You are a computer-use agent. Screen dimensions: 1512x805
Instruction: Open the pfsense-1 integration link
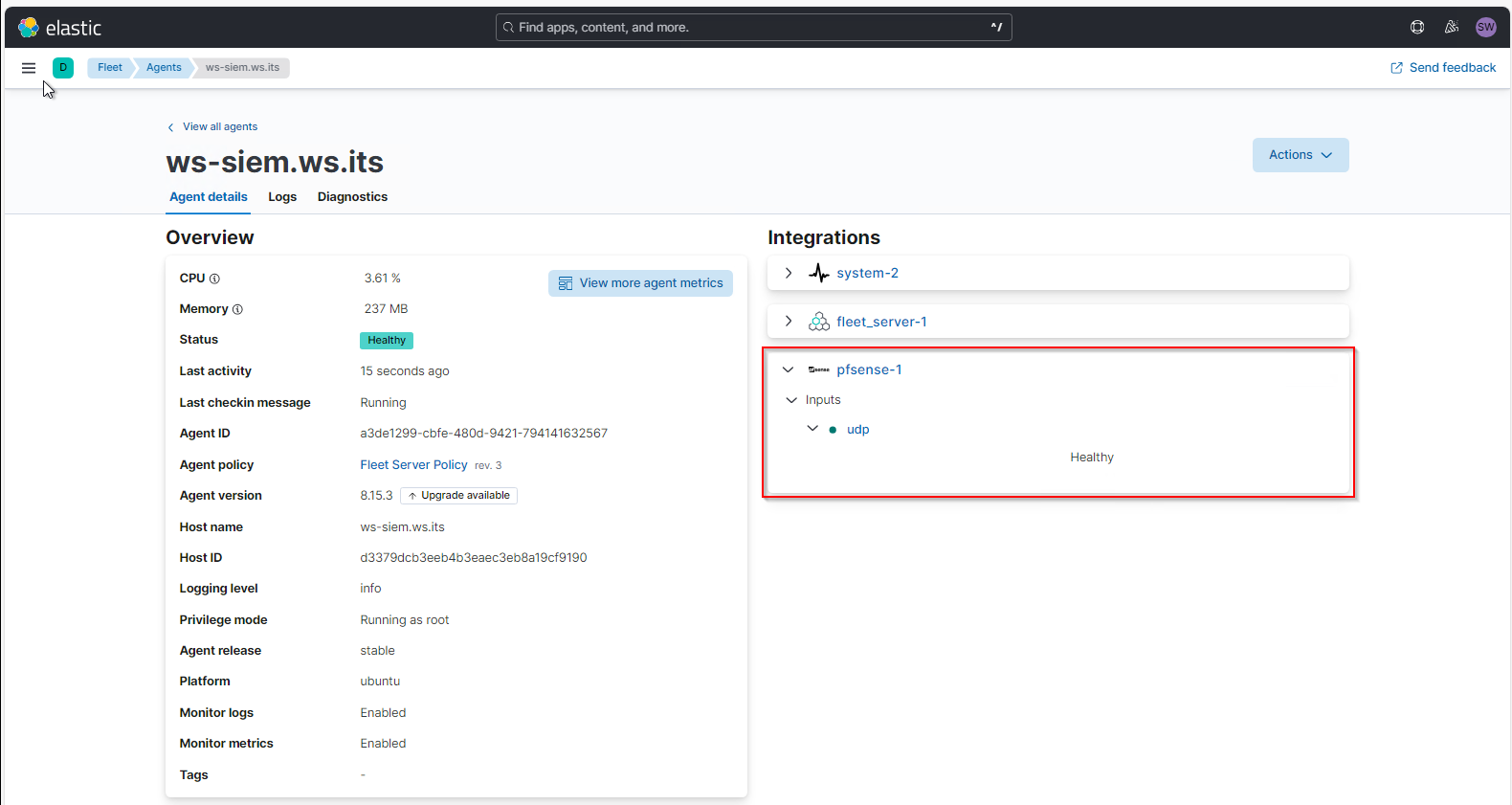[x=869, y=370]
